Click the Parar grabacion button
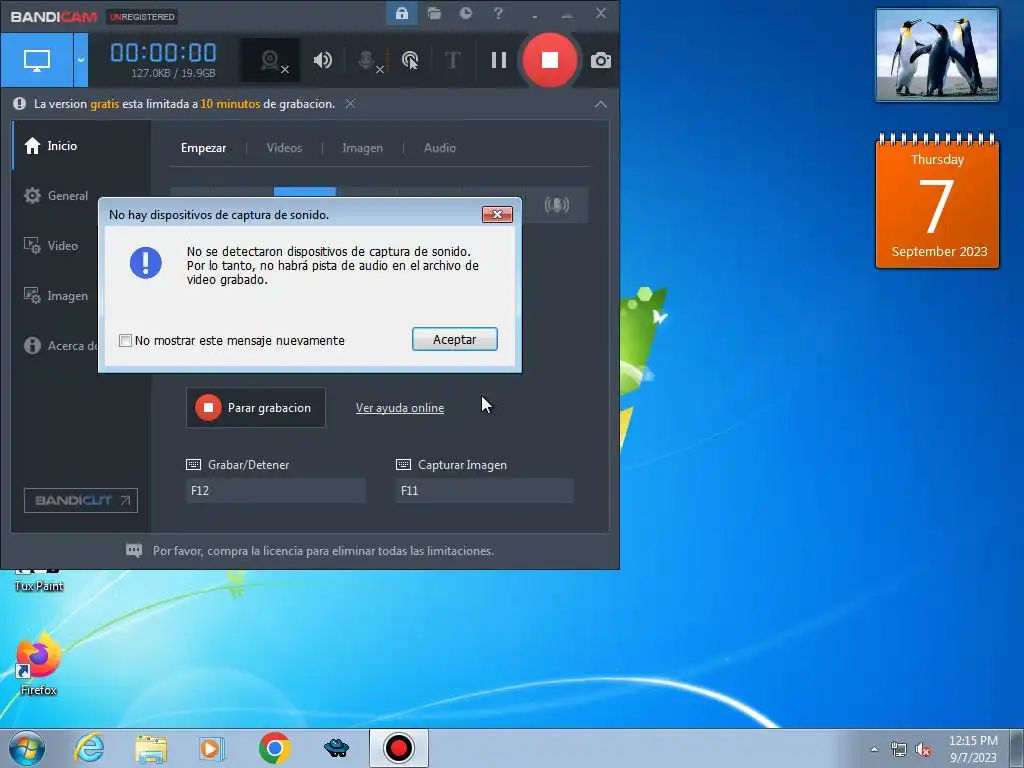 coord(256,408)
